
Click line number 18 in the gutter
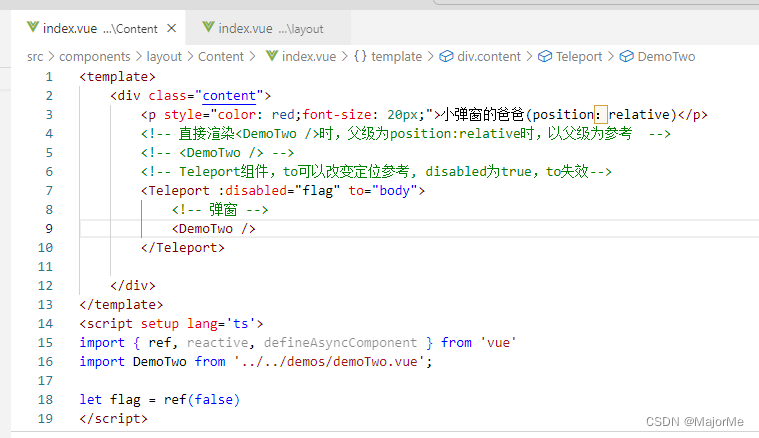46,399
